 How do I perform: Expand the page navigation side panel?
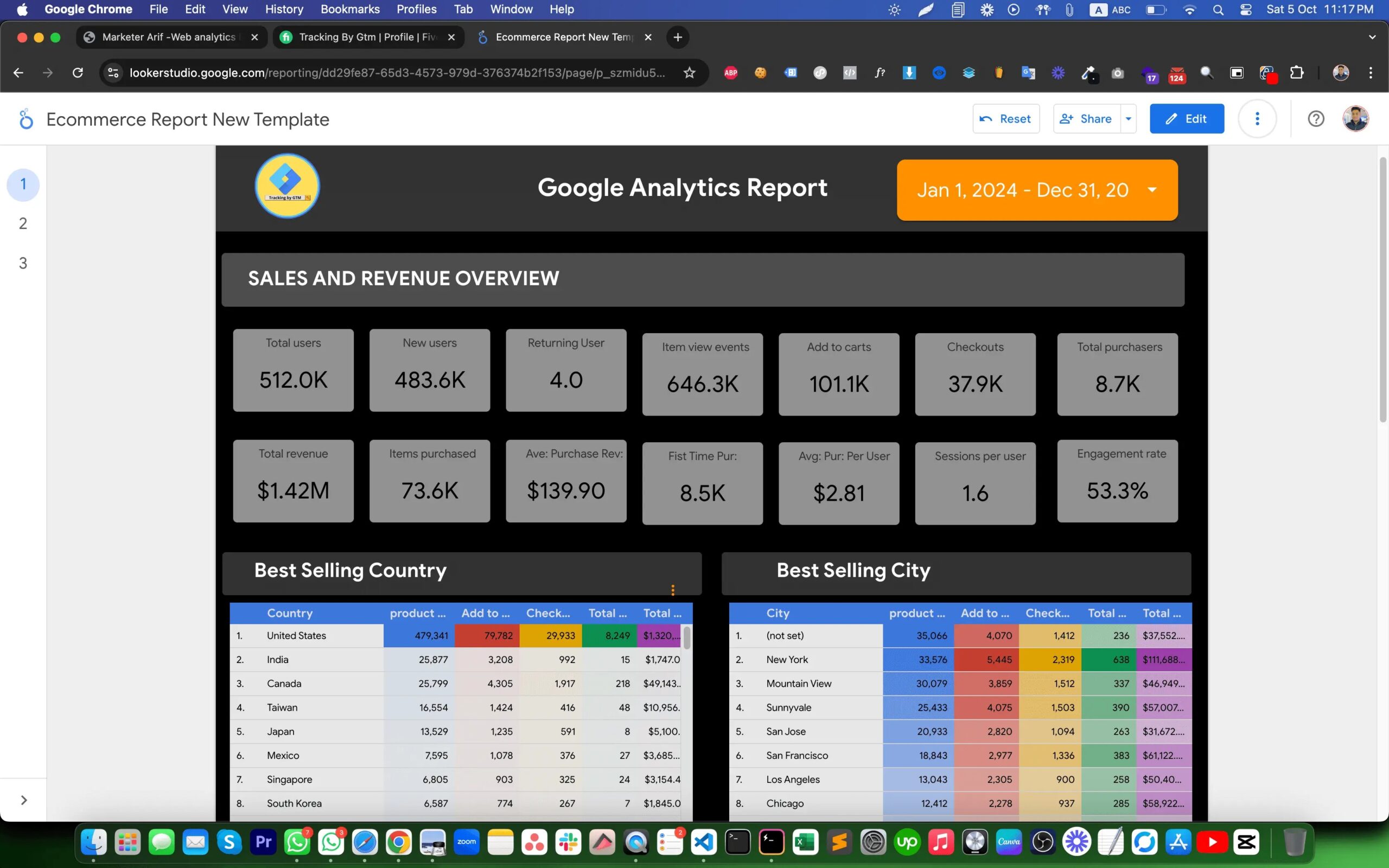[23, 800]
